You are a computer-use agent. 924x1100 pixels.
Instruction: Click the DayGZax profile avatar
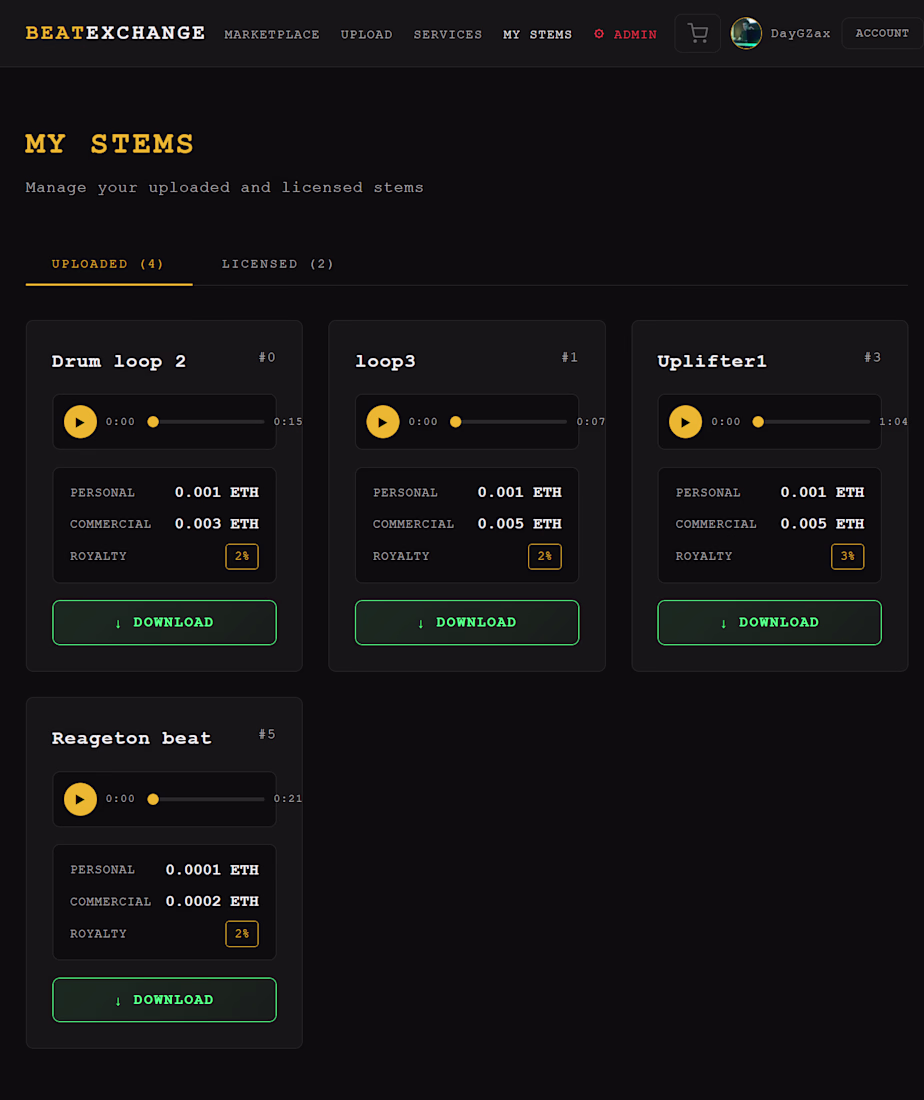746,34
